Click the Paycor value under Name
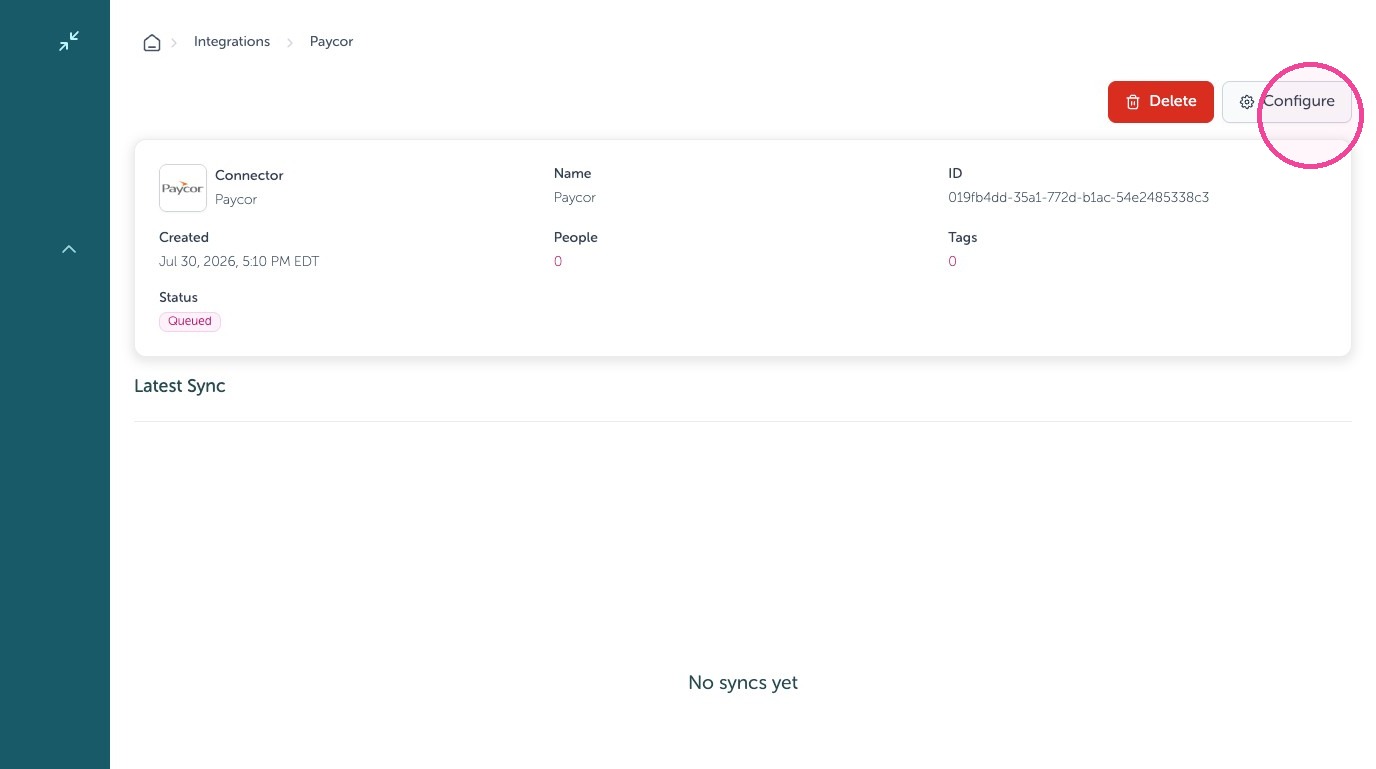Viewport: 1376px width, 769px height. (x=575, y=198)
